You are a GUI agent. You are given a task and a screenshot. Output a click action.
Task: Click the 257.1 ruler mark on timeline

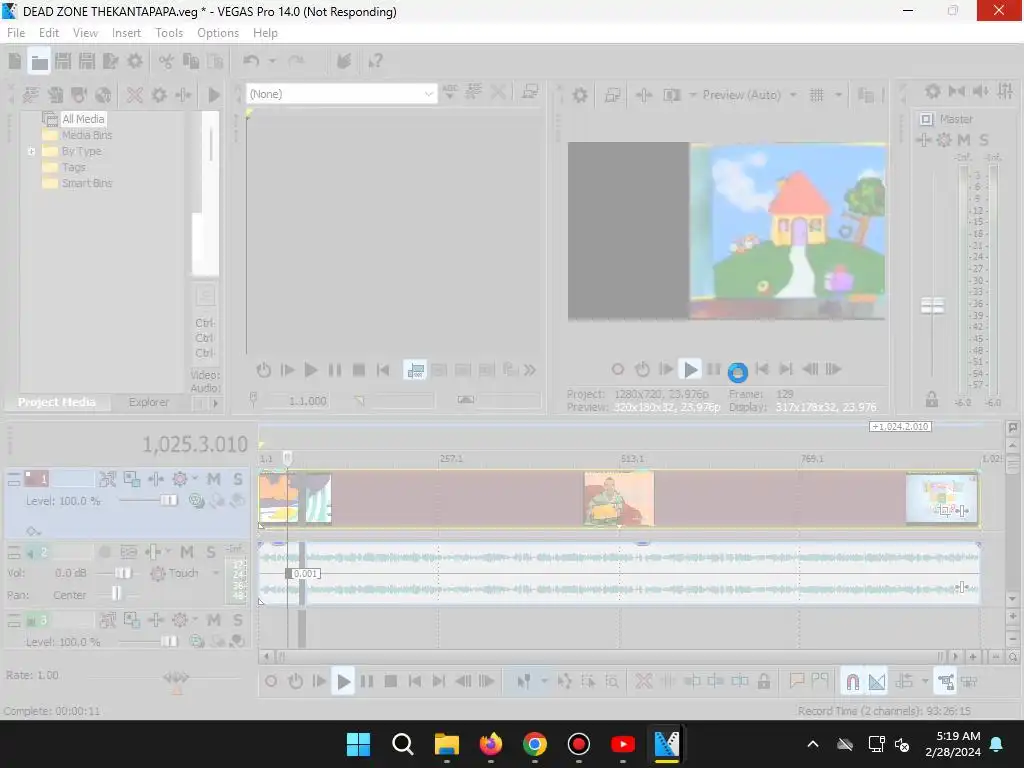tap(451, 458)
